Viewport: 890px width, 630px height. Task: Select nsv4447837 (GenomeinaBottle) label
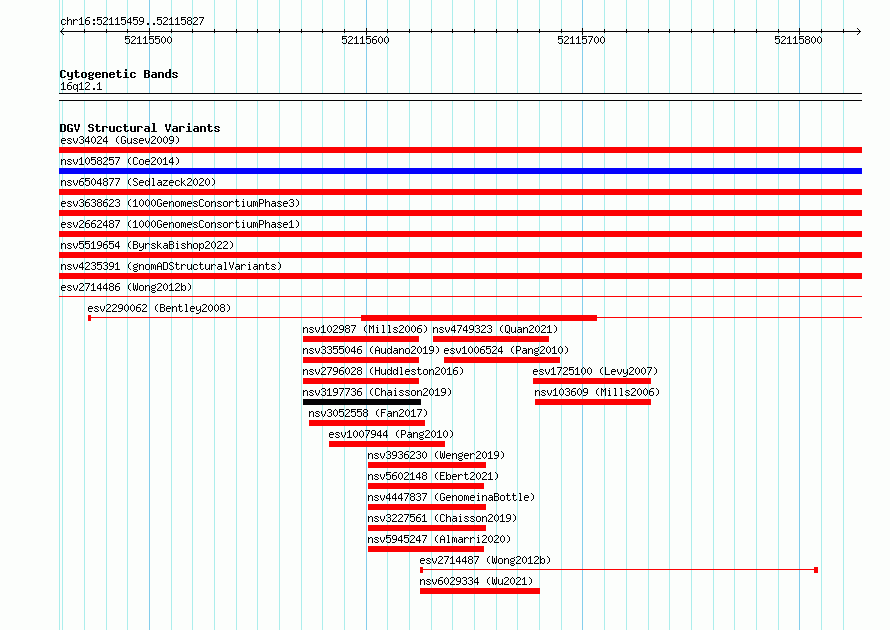tap(451, 497)
